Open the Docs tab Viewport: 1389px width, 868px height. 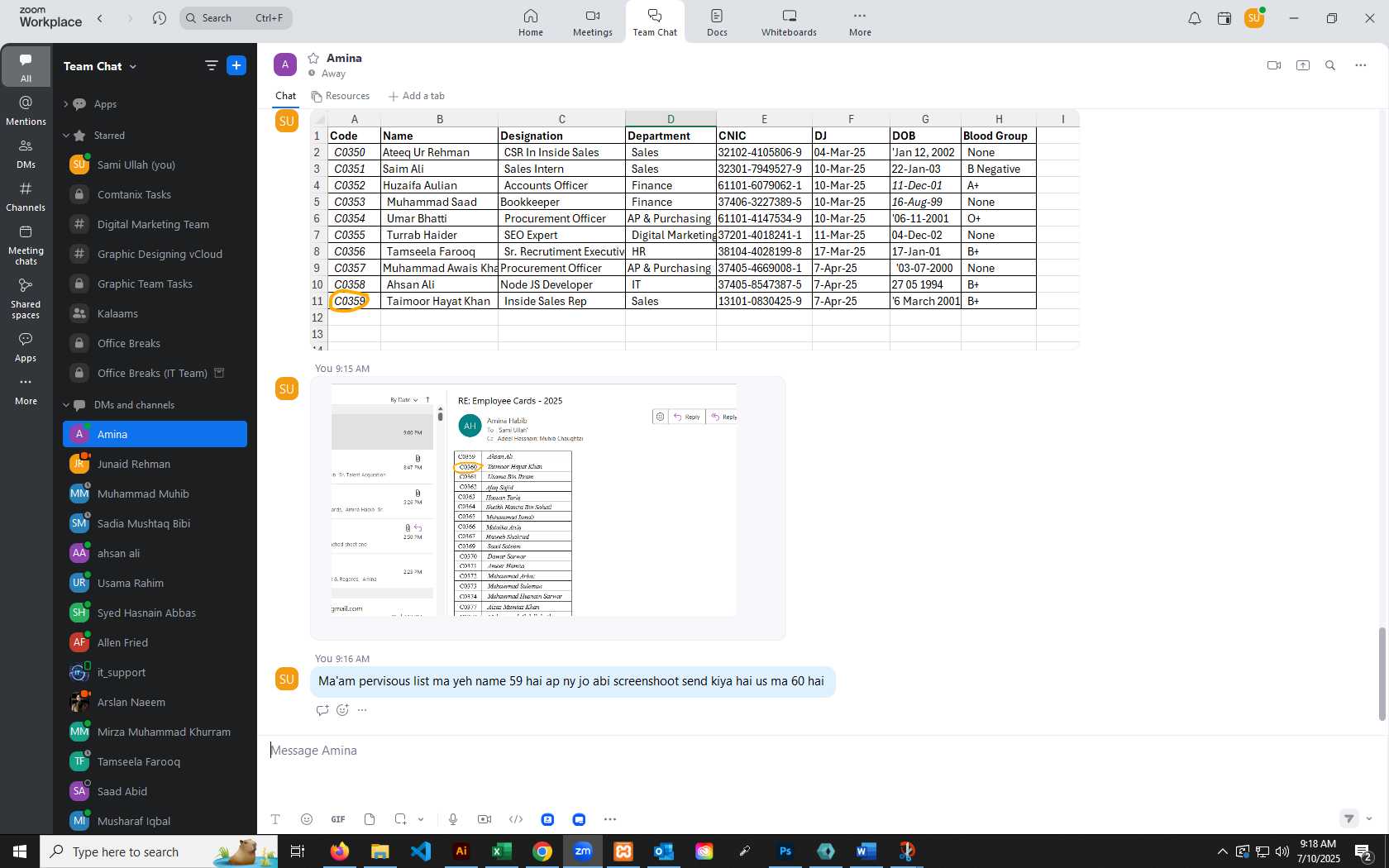coord(717,22)
